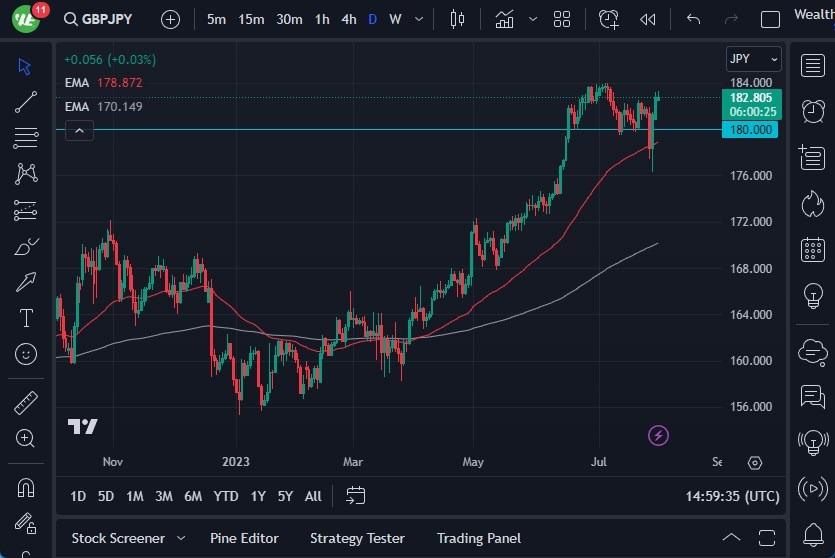Select the trend line drawing tool
Screen dimensions: 835x558
pyautogui.click(x=26, y=101)
